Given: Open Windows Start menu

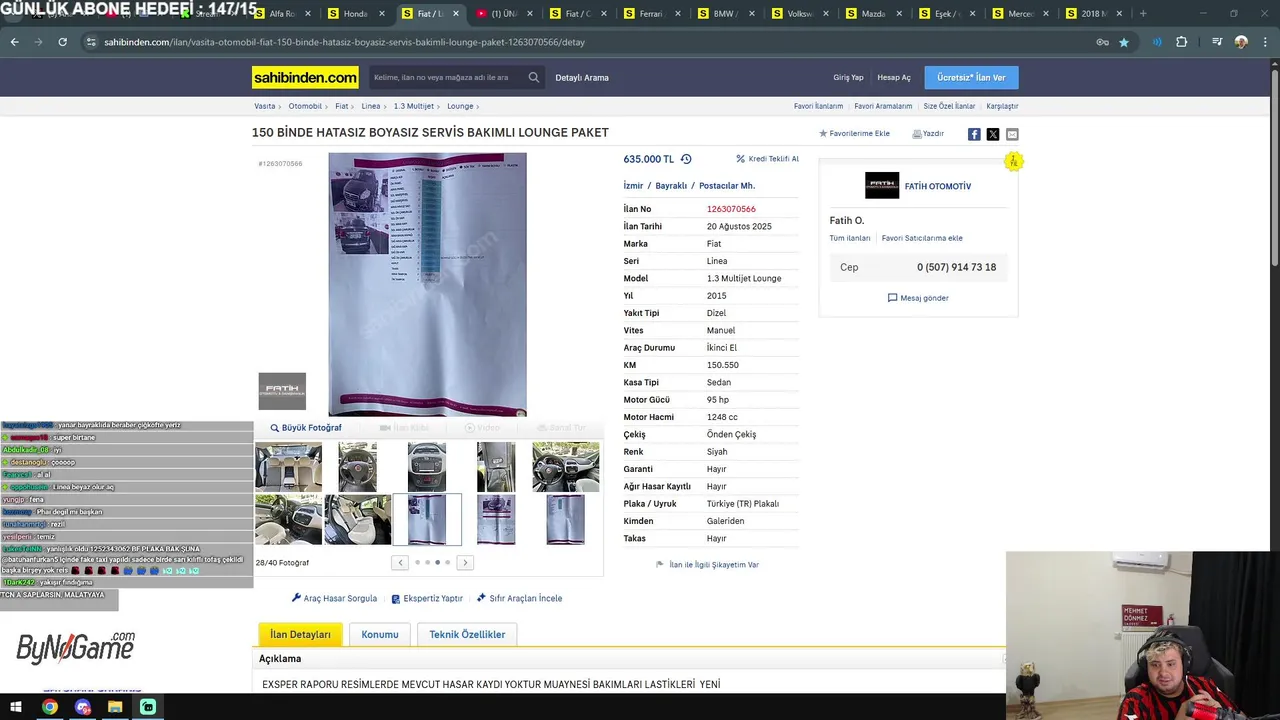Looking at the screenshot, I should point(16,707).
